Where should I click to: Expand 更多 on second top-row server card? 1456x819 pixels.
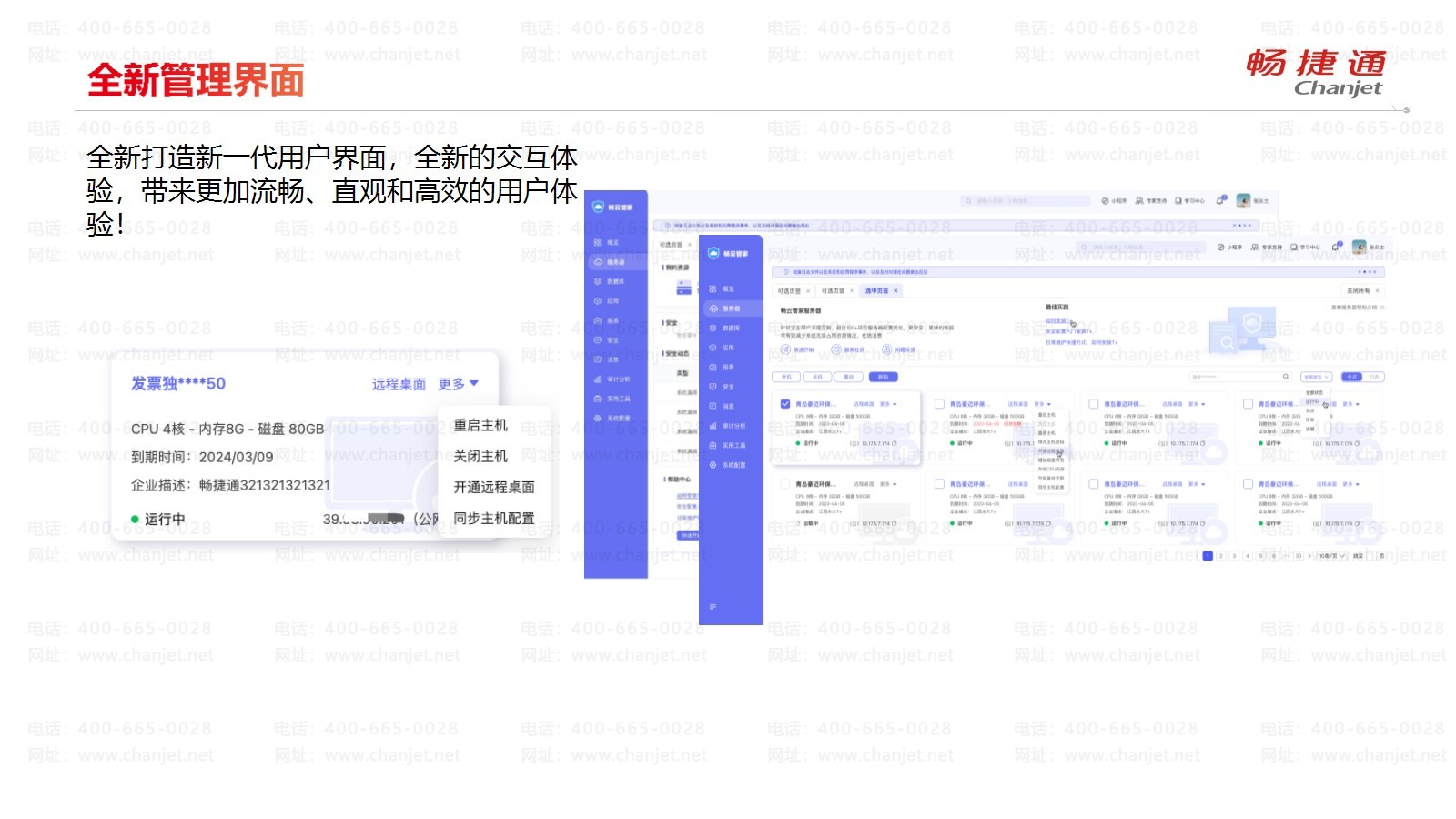[1042, 404]
